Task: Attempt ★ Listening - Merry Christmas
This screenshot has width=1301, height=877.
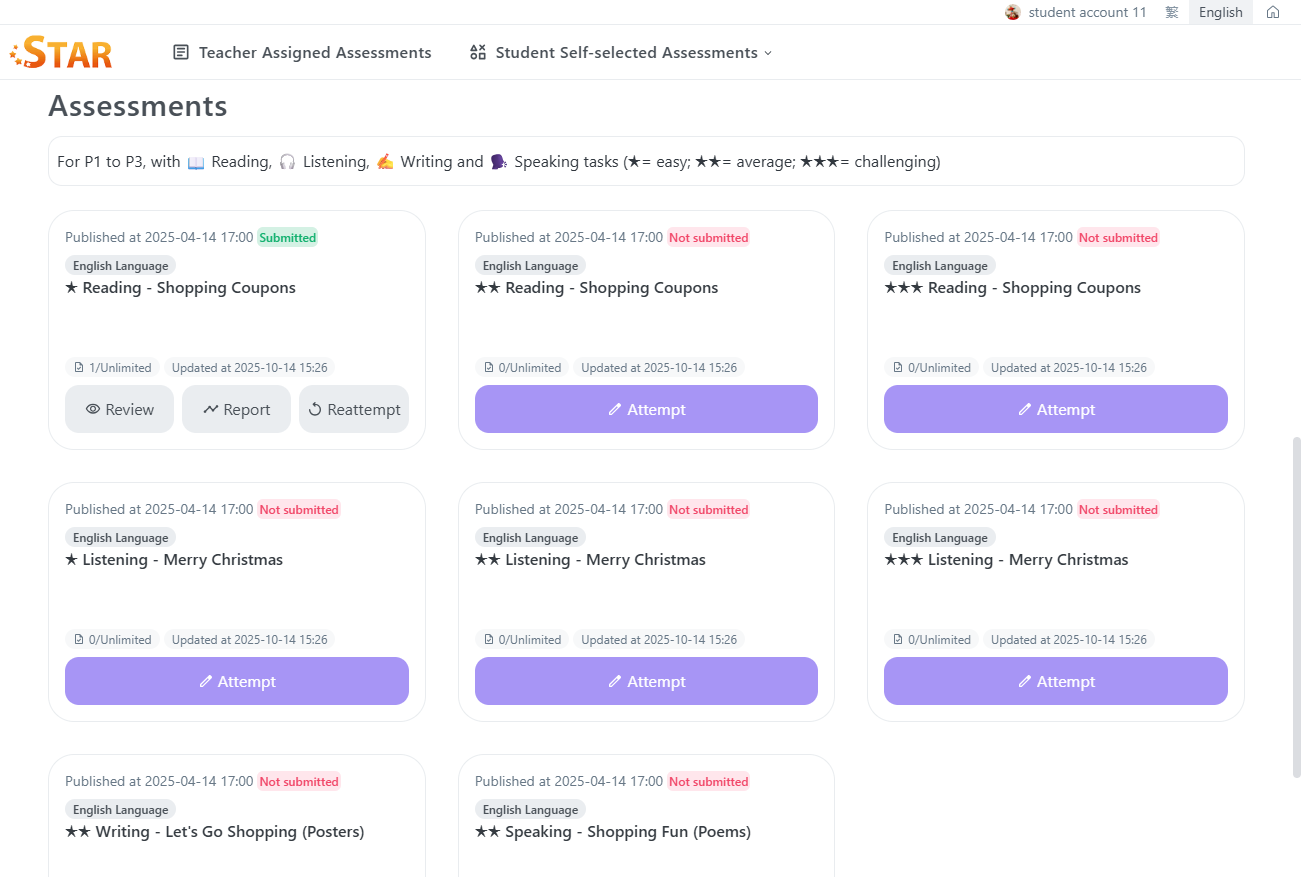Action: pyautogui.click(x=236, y=681)
